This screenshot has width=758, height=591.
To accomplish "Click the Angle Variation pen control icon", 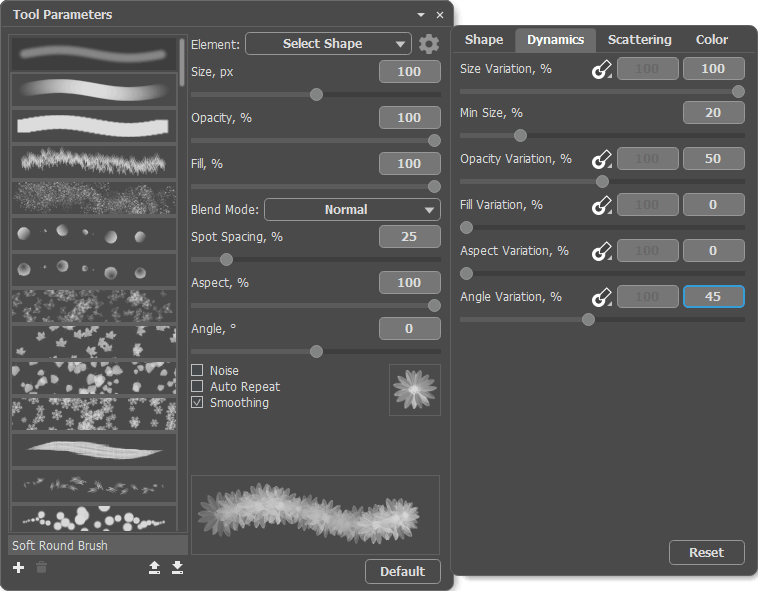I will point(601,297).
